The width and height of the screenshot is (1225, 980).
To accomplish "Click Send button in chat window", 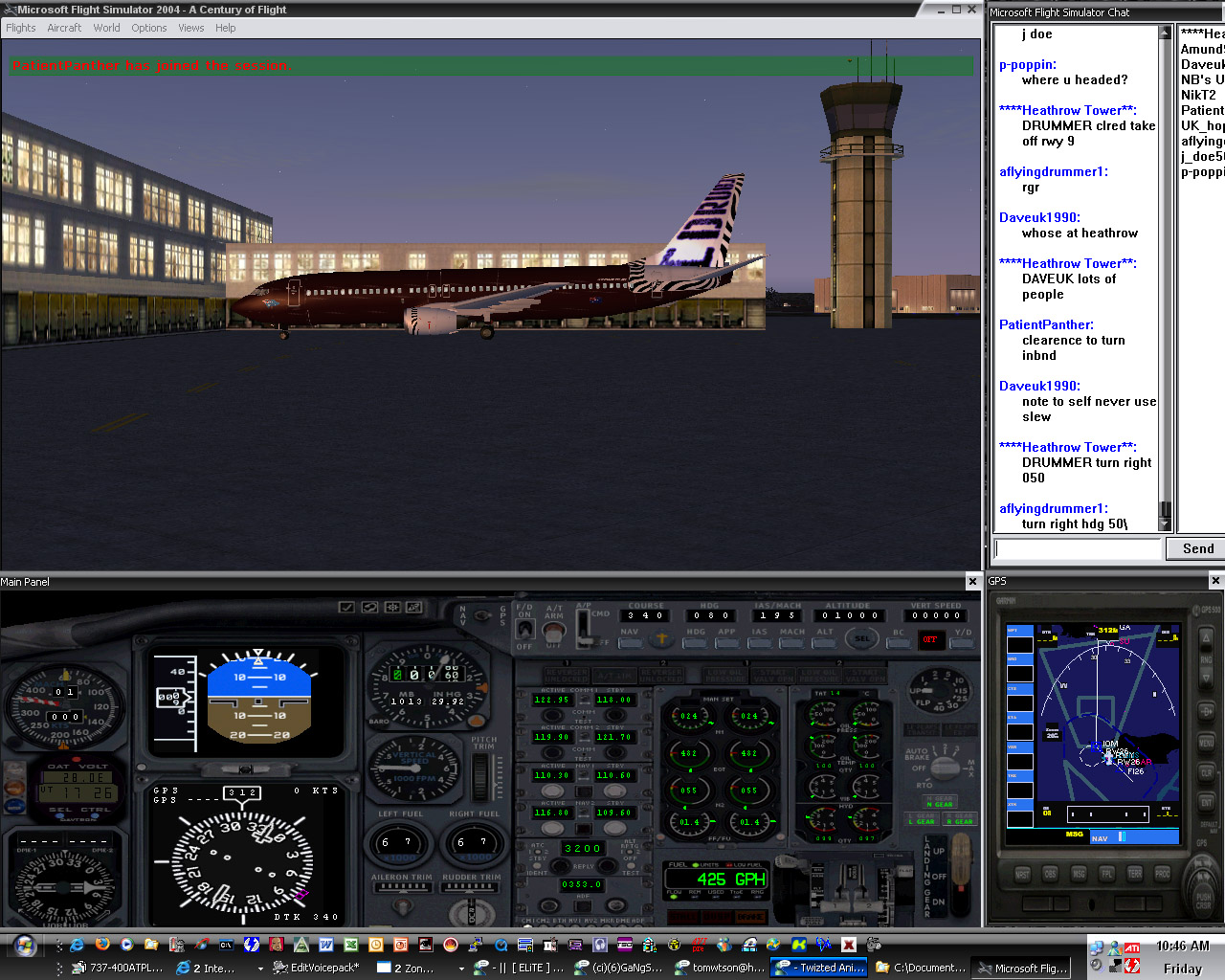I will pyautogui.click(x=1197, y=548).
